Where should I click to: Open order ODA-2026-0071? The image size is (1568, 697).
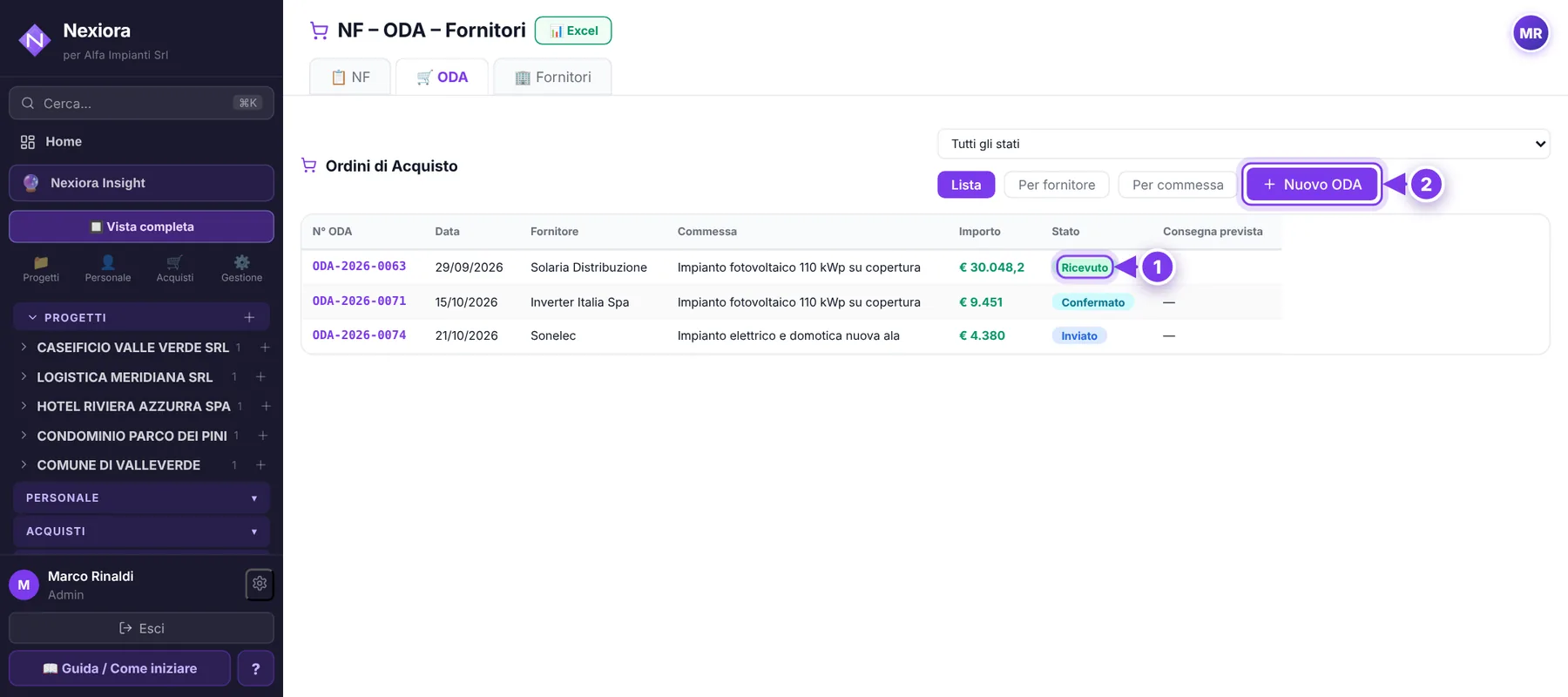click(x=359, y=301)
